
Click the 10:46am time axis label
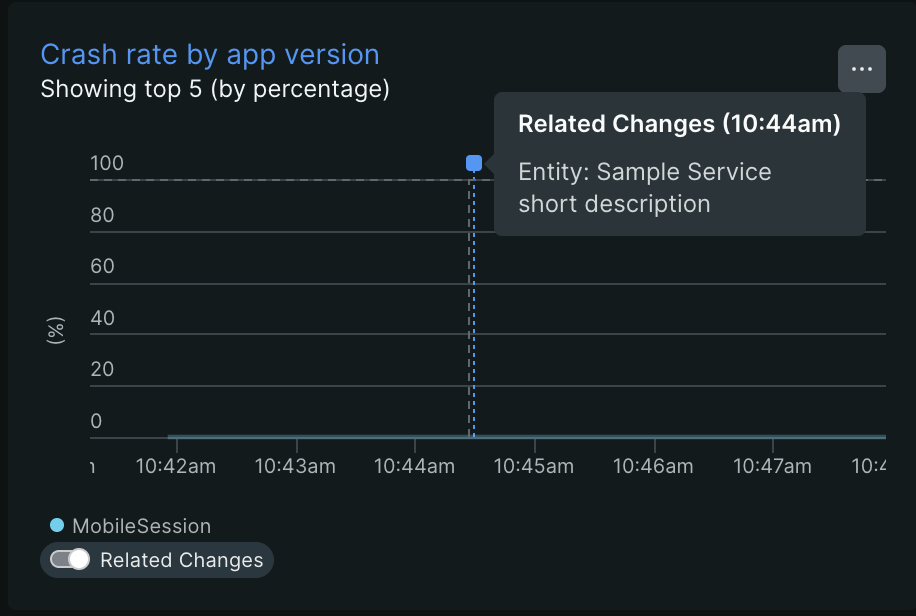click(x=653, y=466)
